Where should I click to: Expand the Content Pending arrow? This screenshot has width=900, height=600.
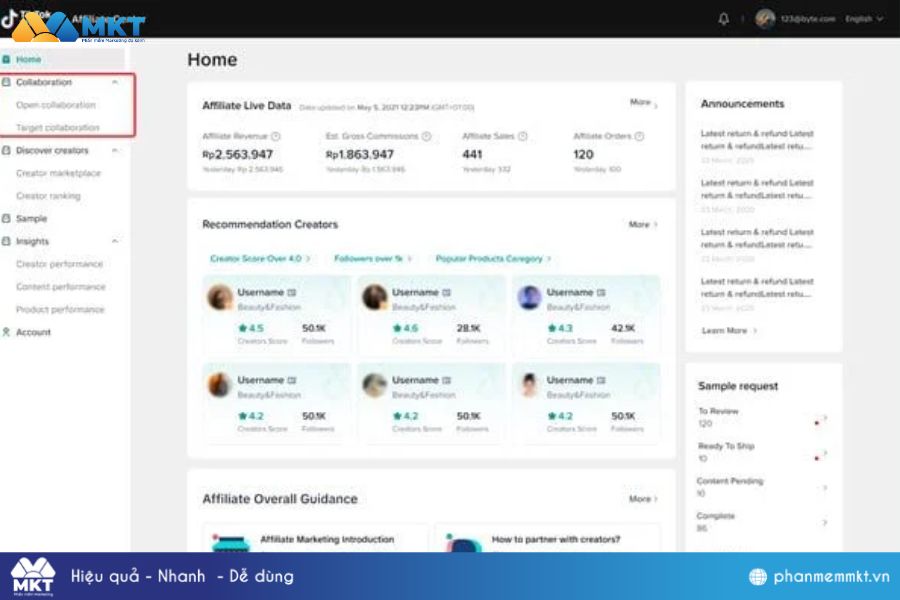pyautogui.click(x=825, y=488)
